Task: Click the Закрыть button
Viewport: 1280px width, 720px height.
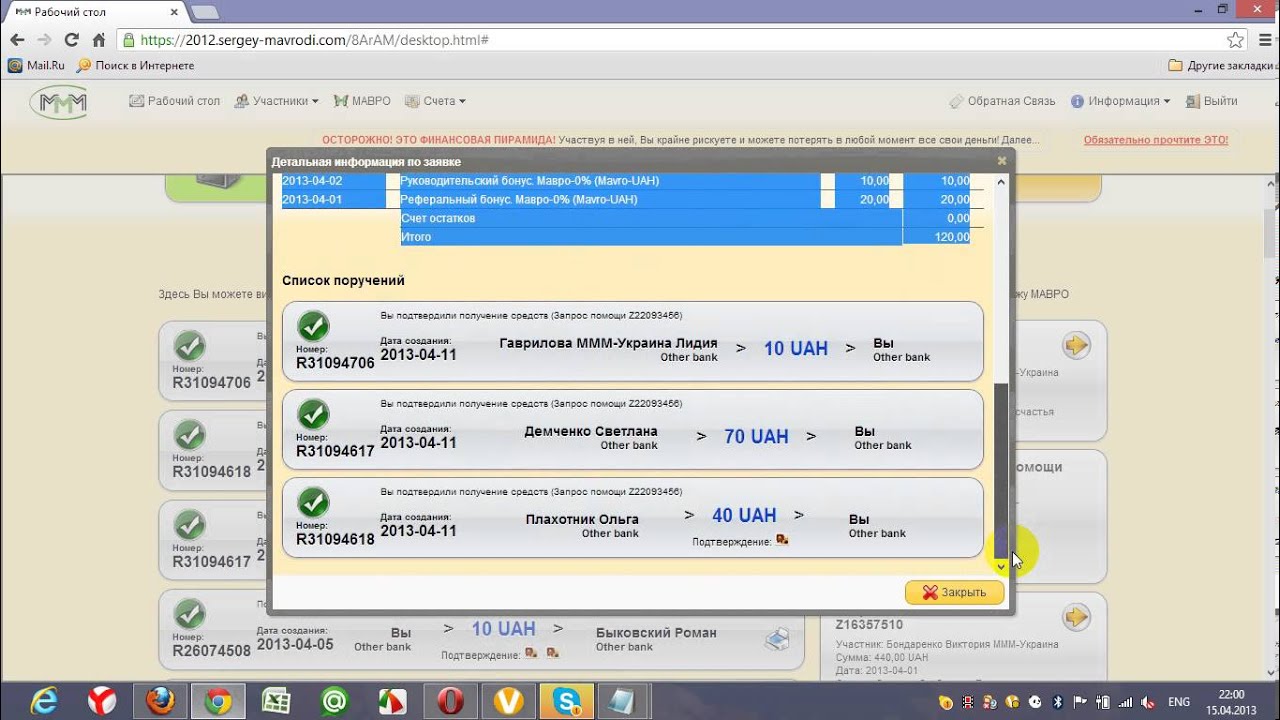Action: 954,592
